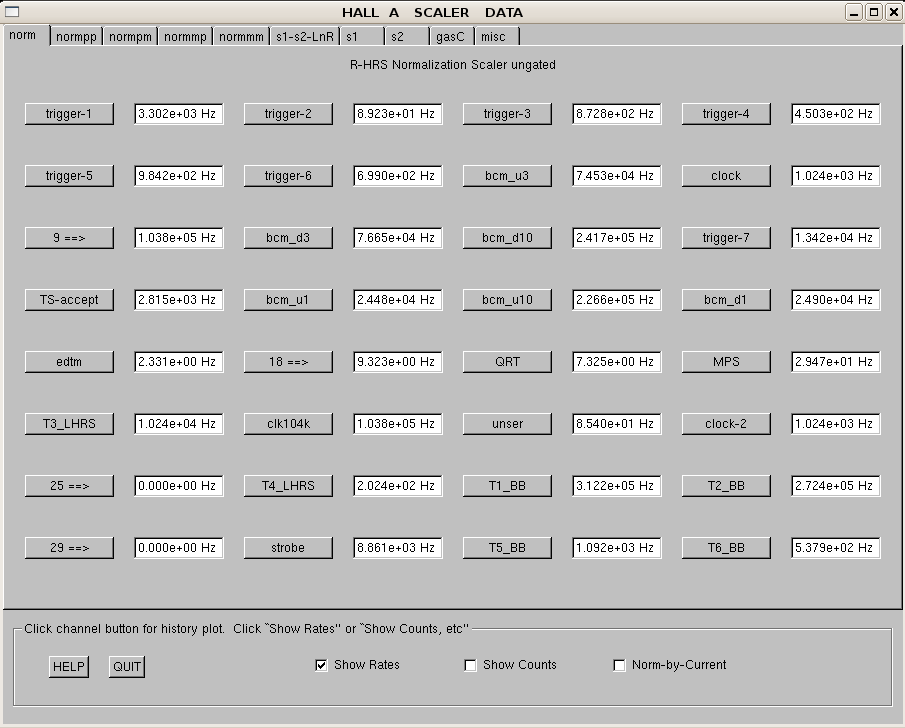Select the s2 tab
Screen dimensions: 905x728
(407, 36)
